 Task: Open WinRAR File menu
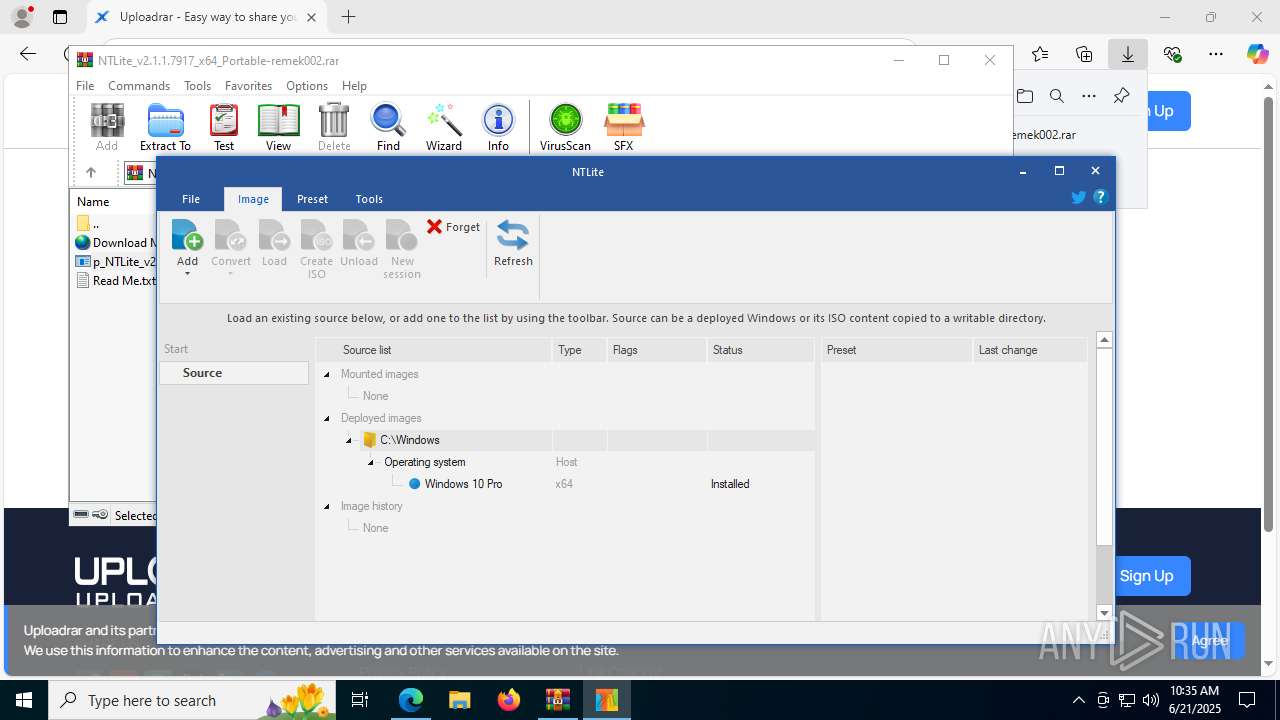tap(85, 86)
